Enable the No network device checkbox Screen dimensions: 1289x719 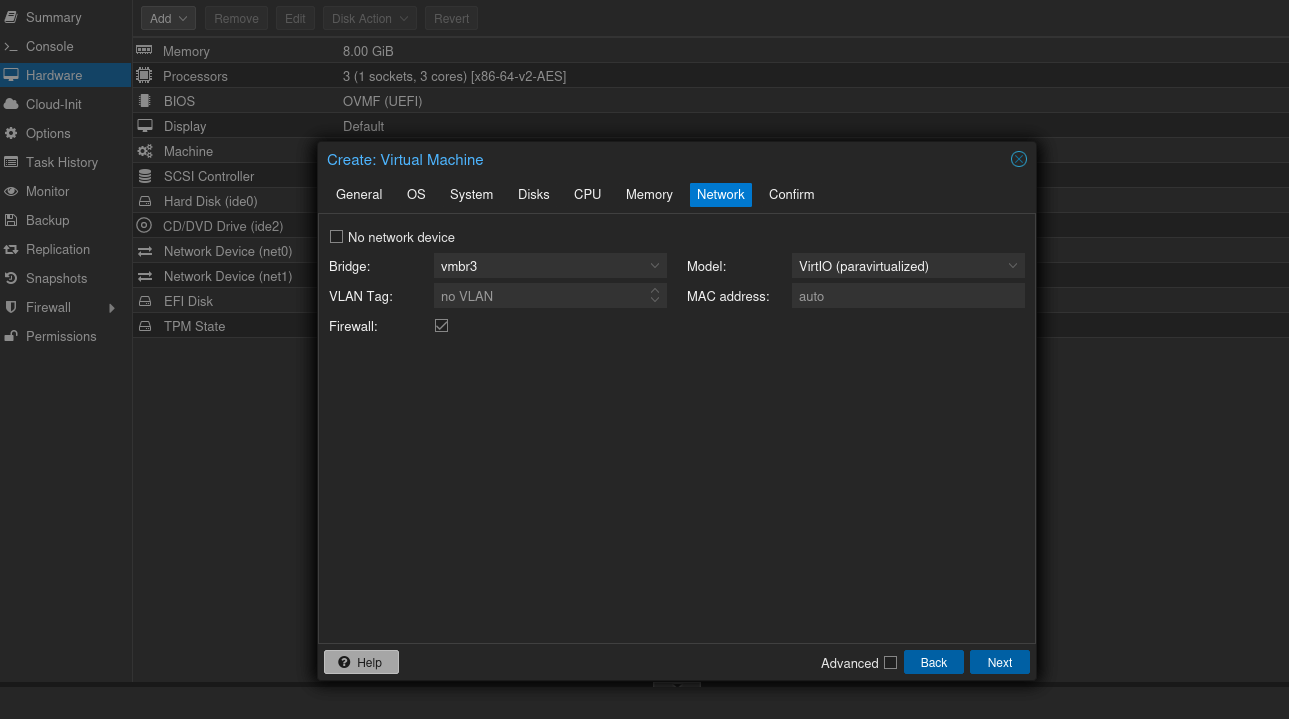coord(336,237)
